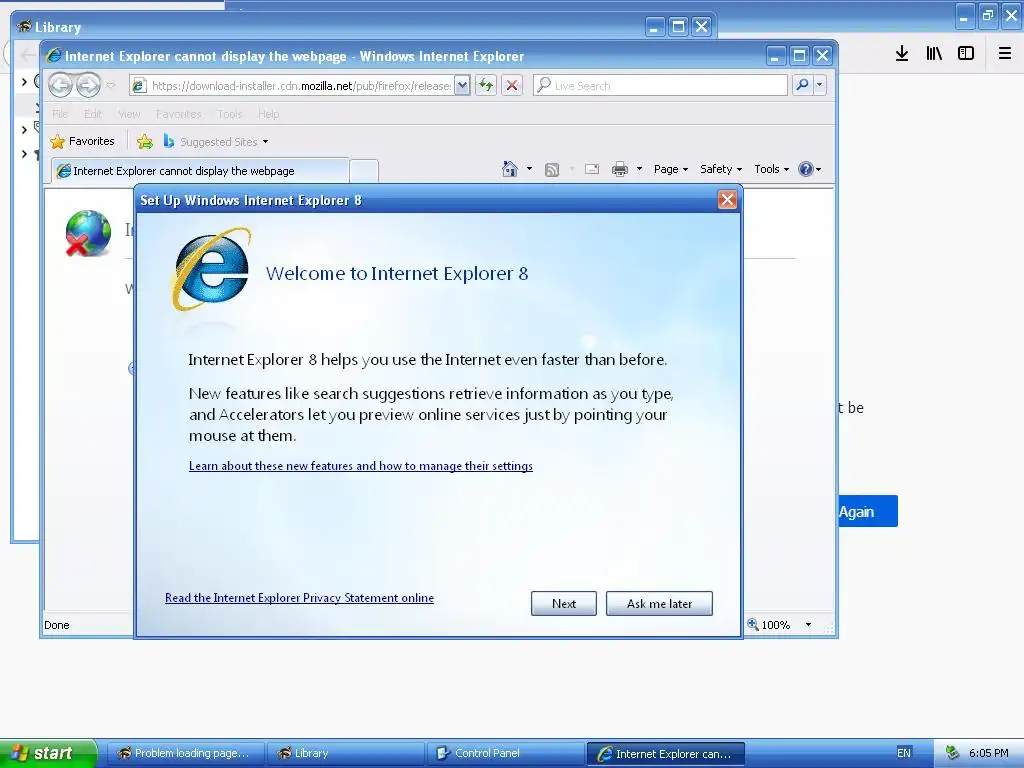Click the blue Try Again button in Firefox
This screenshot has width=1024, height=768.
pyautogui.click(x=868, y=511)
